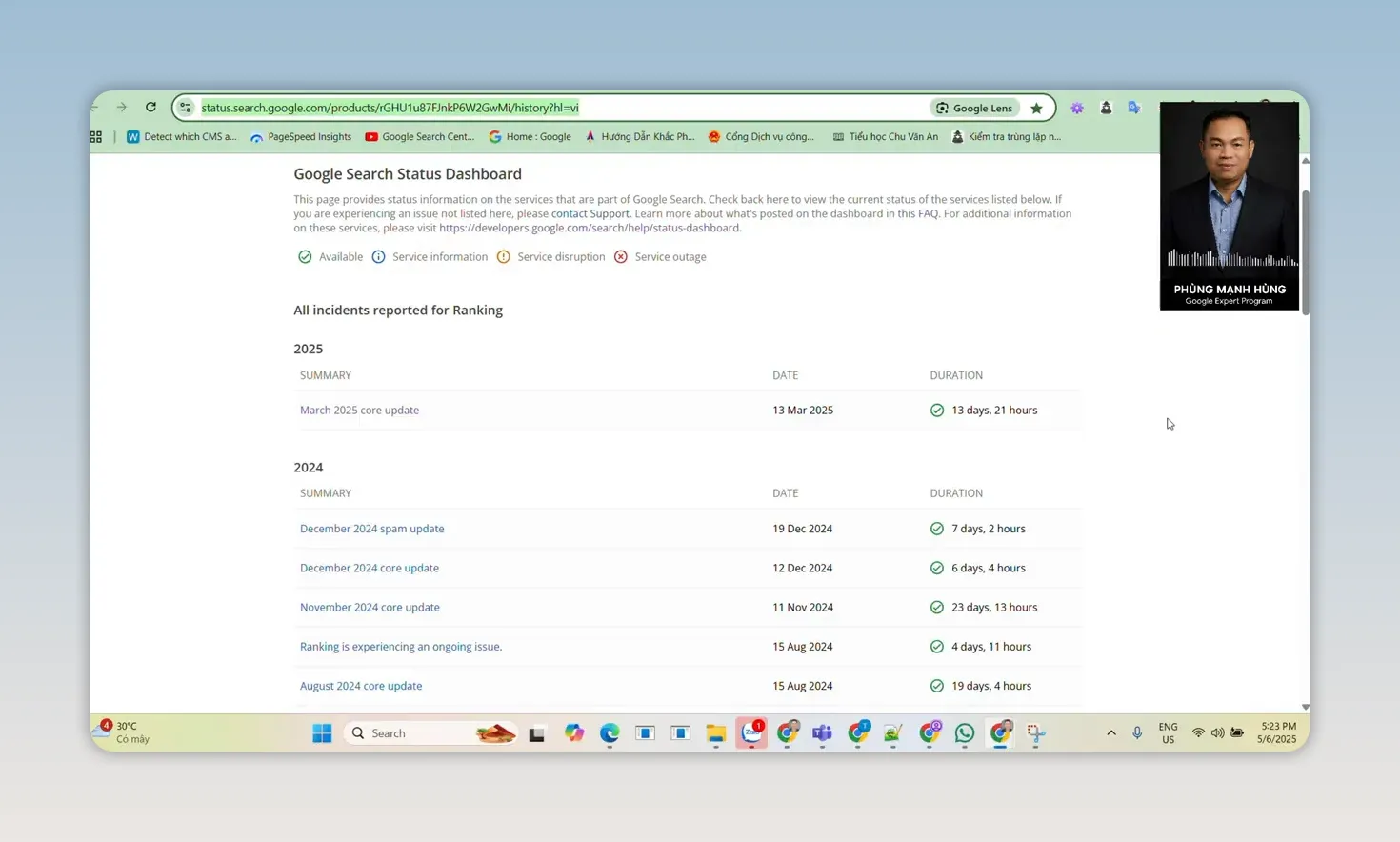This screenshot has width=1400, height=842.
Task: Open the 'Hướng Dẫn Khắc Ph...' bookmark
Action: (639, 137)
